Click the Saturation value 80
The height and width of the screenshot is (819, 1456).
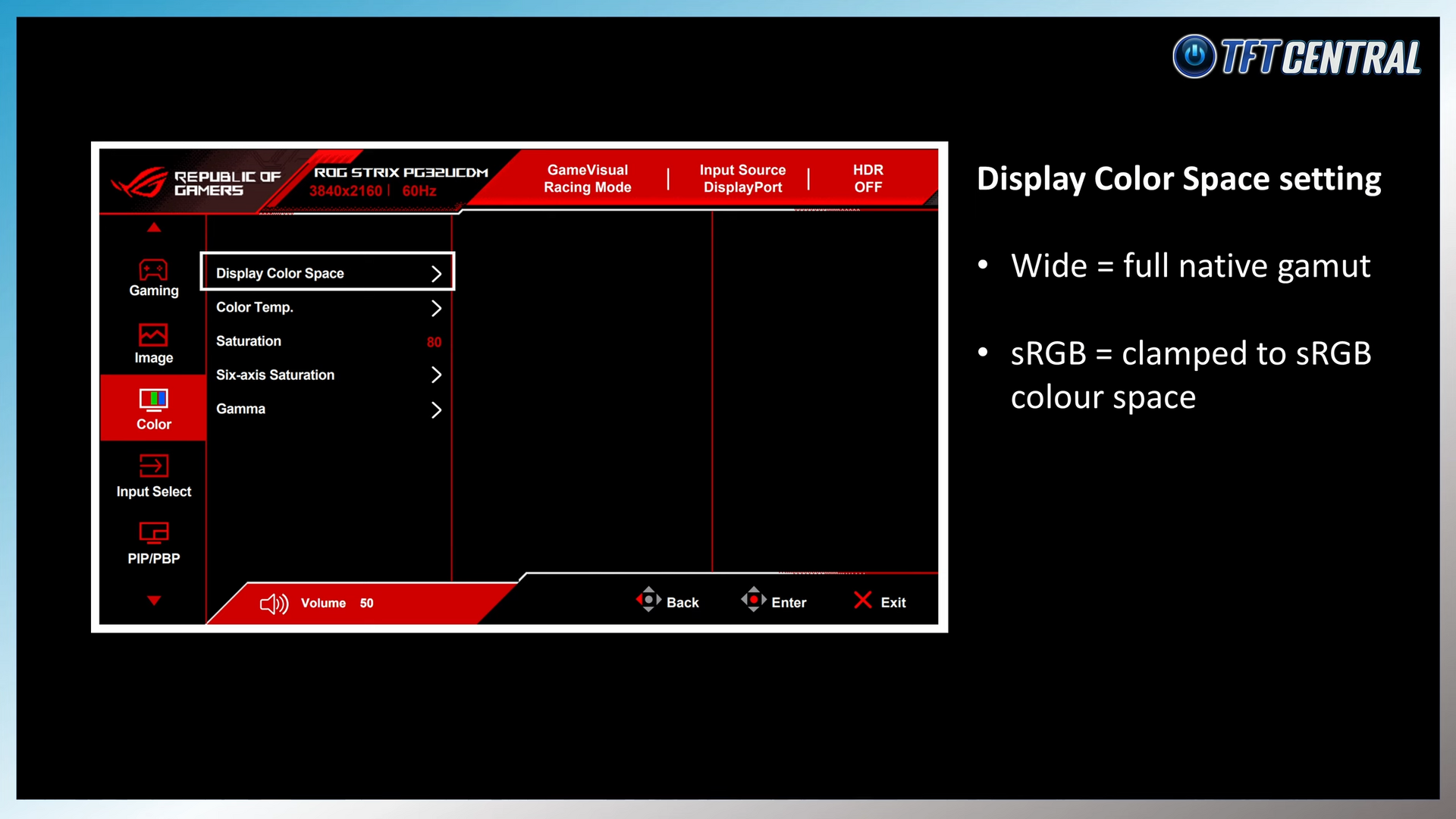click(x=434, y=342)
